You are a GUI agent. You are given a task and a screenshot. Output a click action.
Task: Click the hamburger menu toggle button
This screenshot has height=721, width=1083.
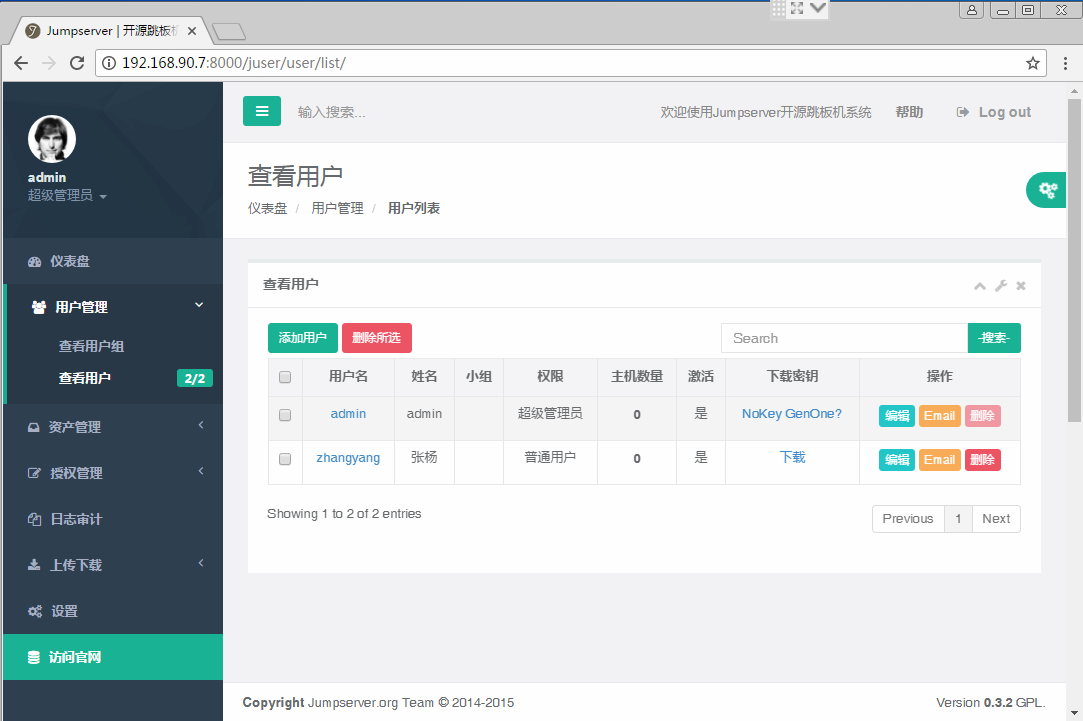click(262, 111)
